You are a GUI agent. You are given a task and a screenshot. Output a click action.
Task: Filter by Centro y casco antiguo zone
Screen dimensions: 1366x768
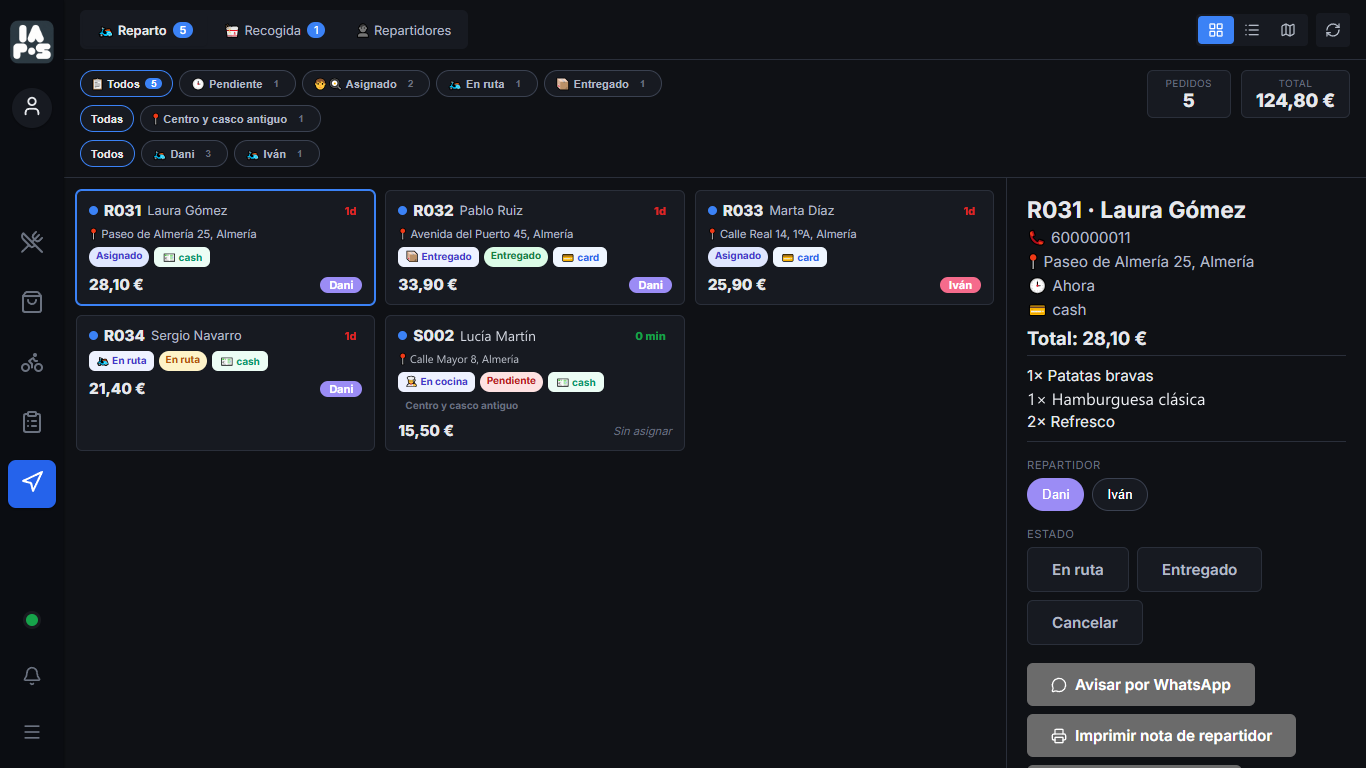[x=230, y=119]
